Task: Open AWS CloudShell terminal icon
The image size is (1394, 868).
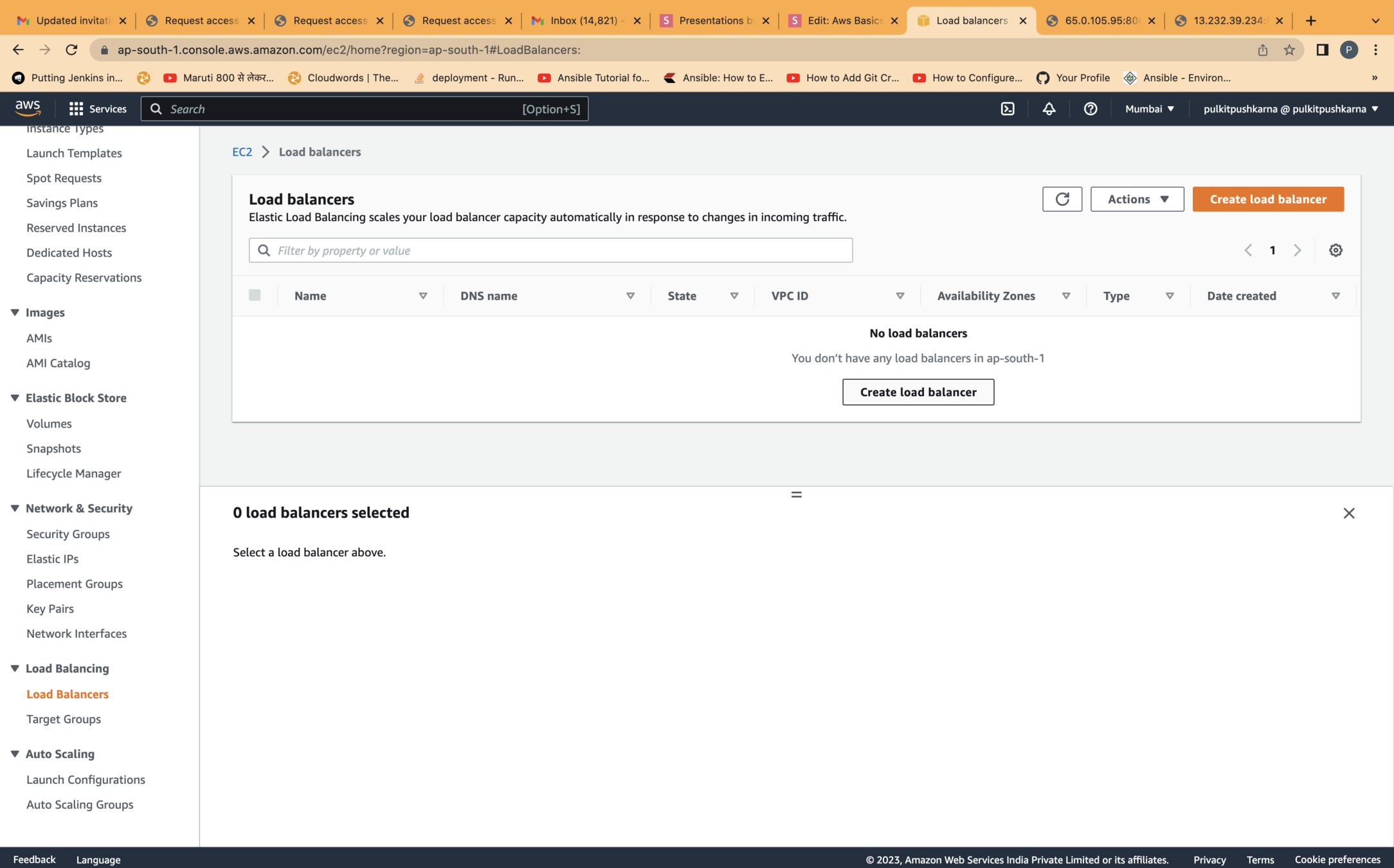Action: [1008, 109]
